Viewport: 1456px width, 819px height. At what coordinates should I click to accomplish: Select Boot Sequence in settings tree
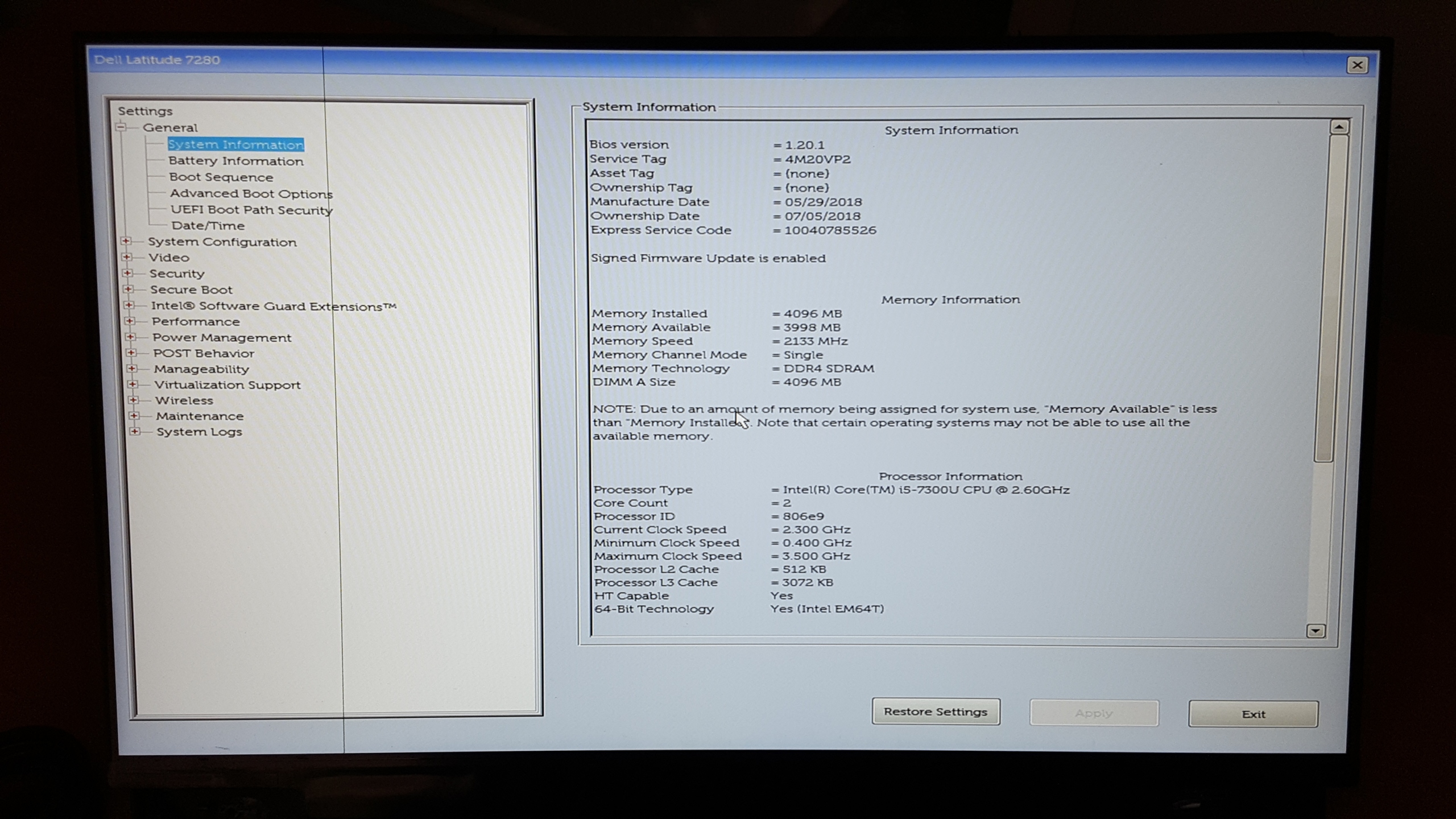tap(221, 177)
